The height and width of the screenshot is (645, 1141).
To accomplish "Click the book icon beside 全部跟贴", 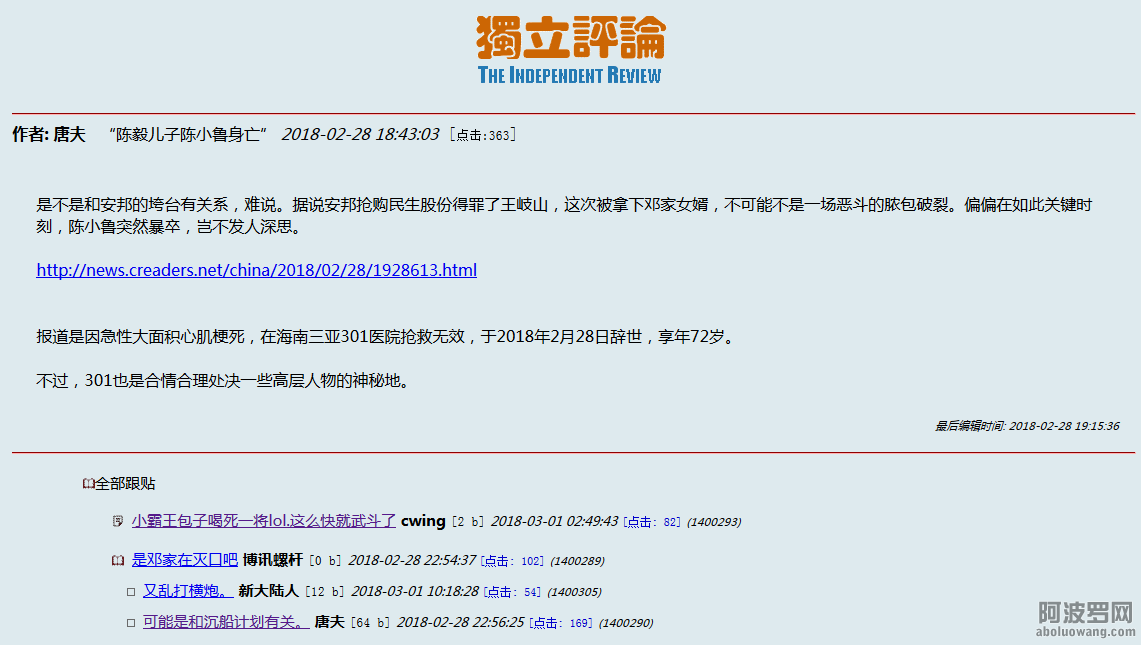I will [88, 484].
